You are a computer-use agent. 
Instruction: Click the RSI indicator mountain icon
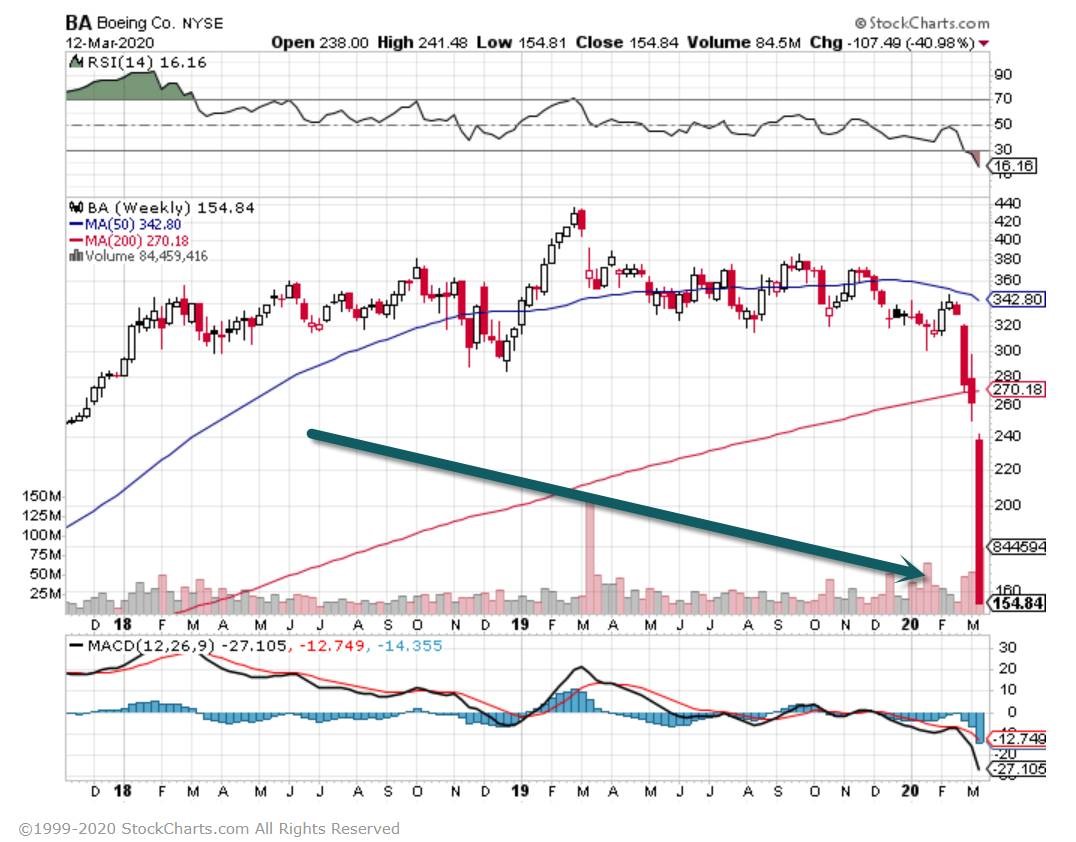point(75,62)
